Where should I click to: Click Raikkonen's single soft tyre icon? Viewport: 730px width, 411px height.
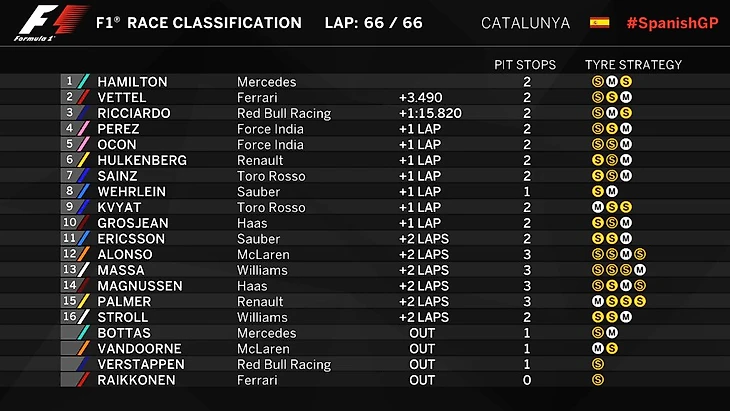pos(598,380)
